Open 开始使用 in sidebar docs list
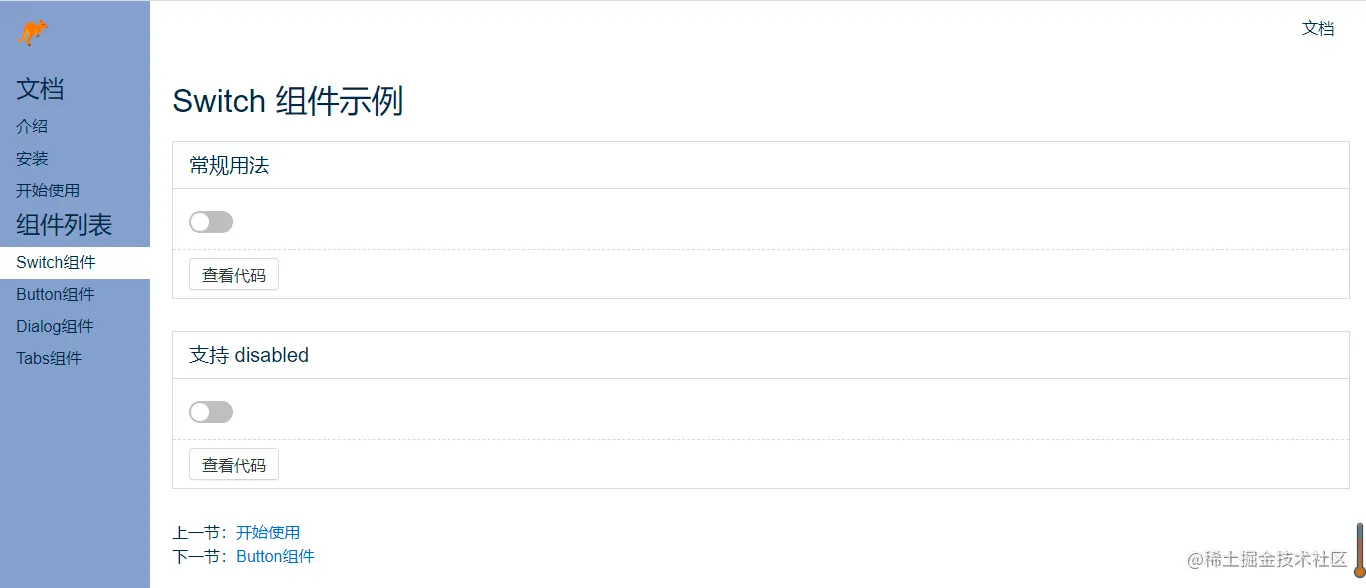The height and width of the screenshot is (588, 1366). click(x=48, y=191)
